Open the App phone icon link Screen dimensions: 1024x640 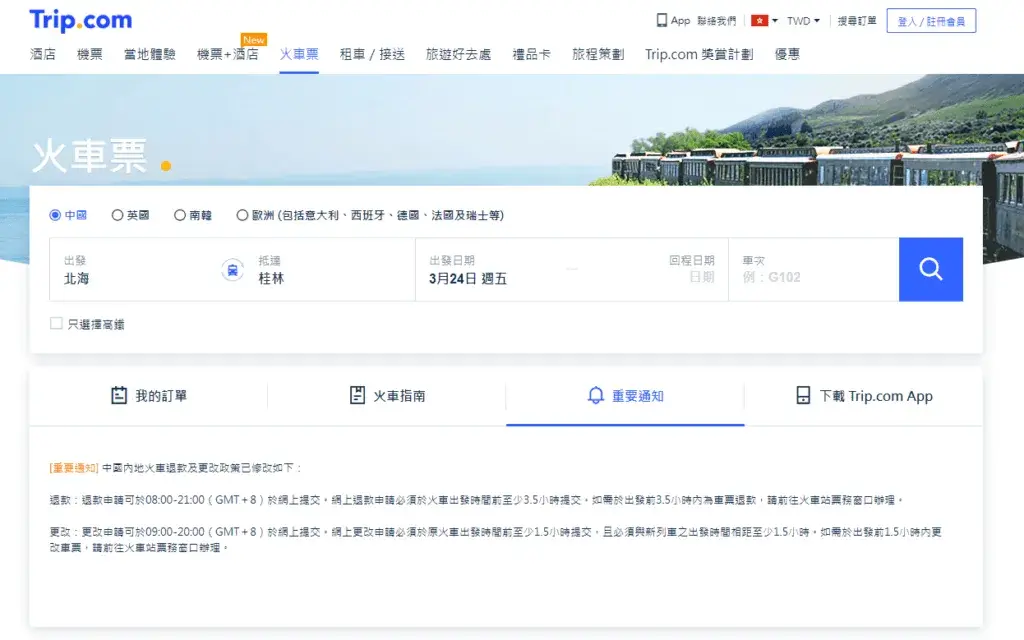coord(662,20)
